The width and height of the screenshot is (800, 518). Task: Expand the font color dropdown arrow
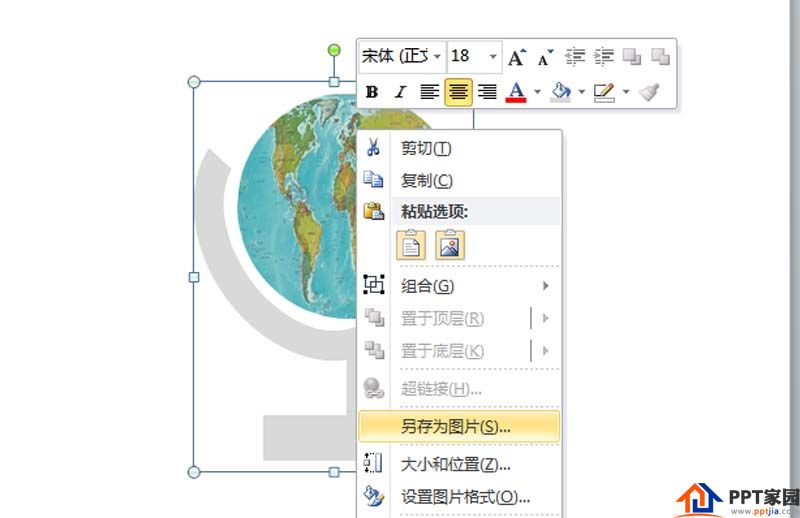coord(537,92)
